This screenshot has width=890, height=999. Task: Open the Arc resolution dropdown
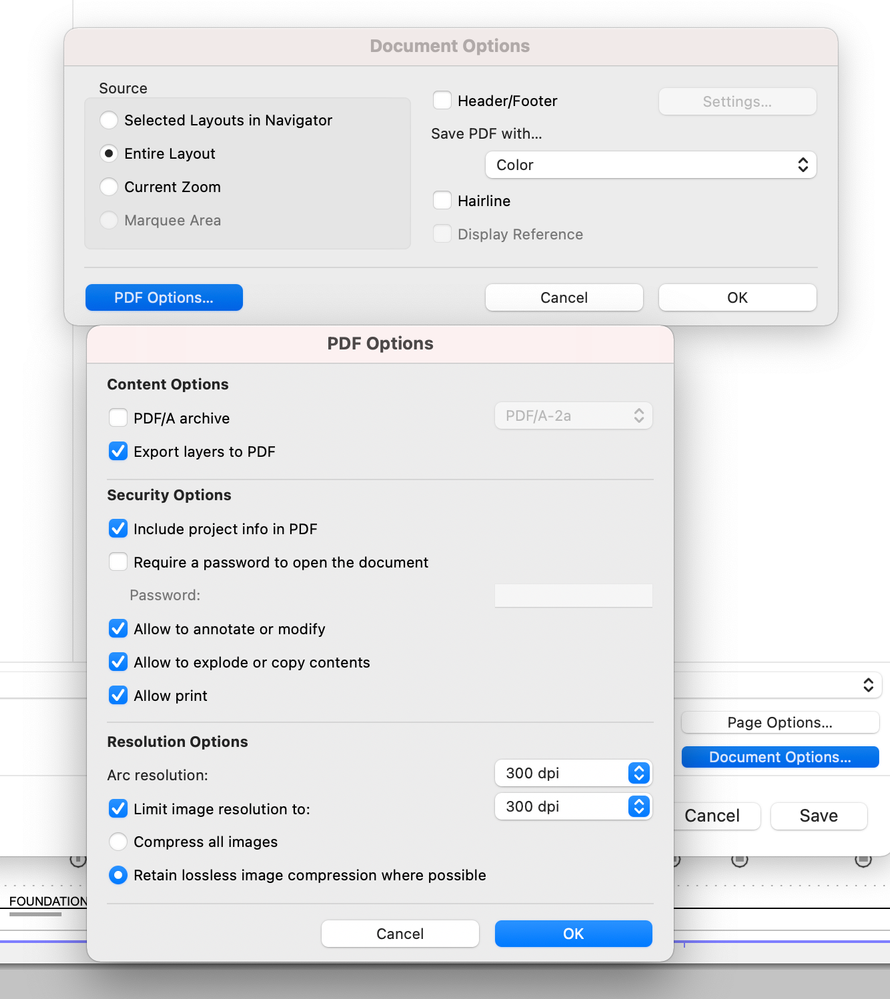(573, 773)
